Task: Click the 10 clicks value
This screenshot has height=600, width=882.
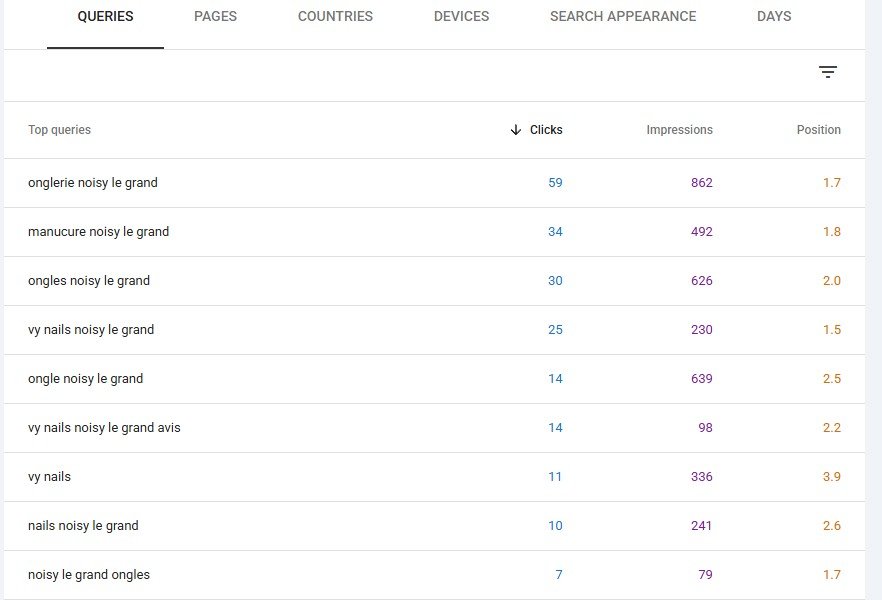Action: [x=555, y=526]
